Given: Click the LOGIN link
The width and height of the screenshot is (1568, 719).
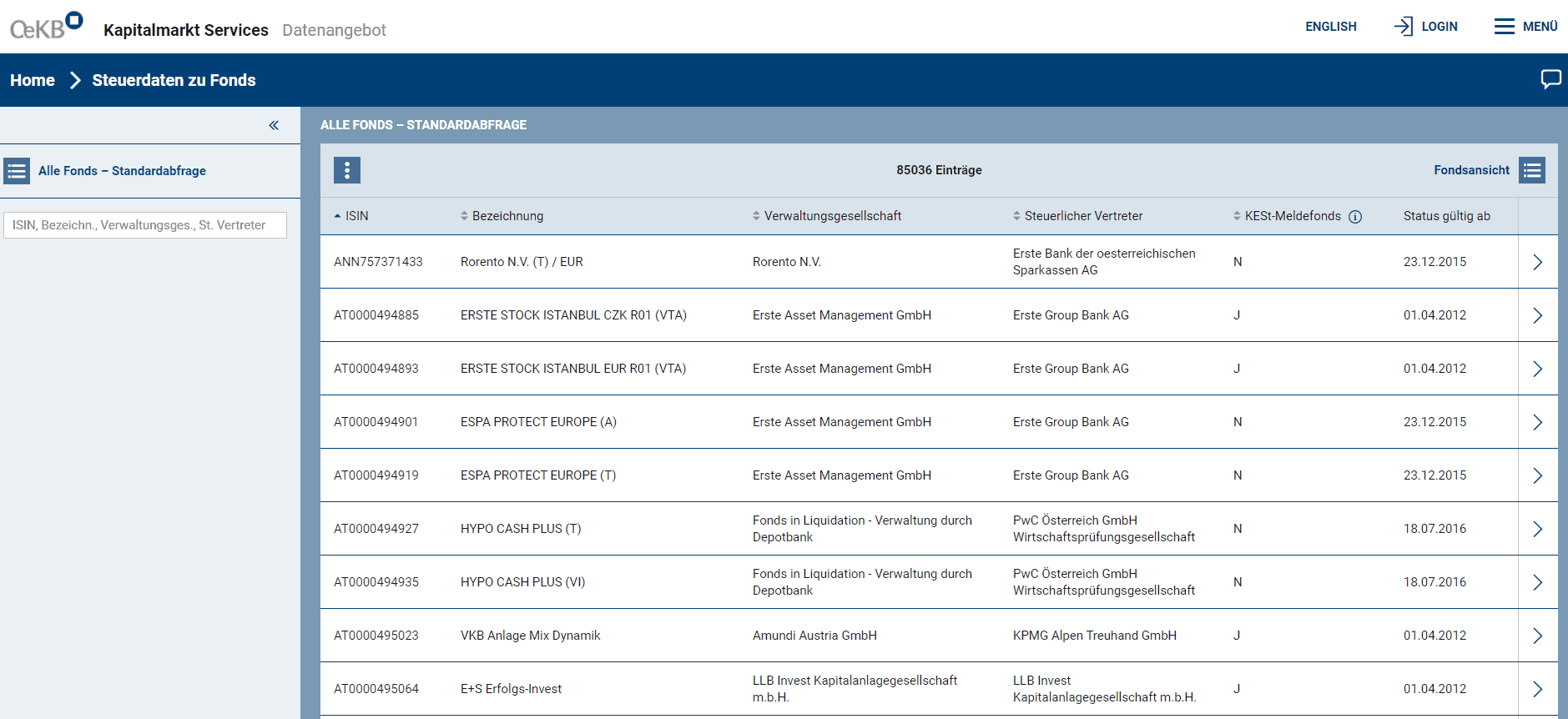Looking at the screenshot, I should point(1439,27).
